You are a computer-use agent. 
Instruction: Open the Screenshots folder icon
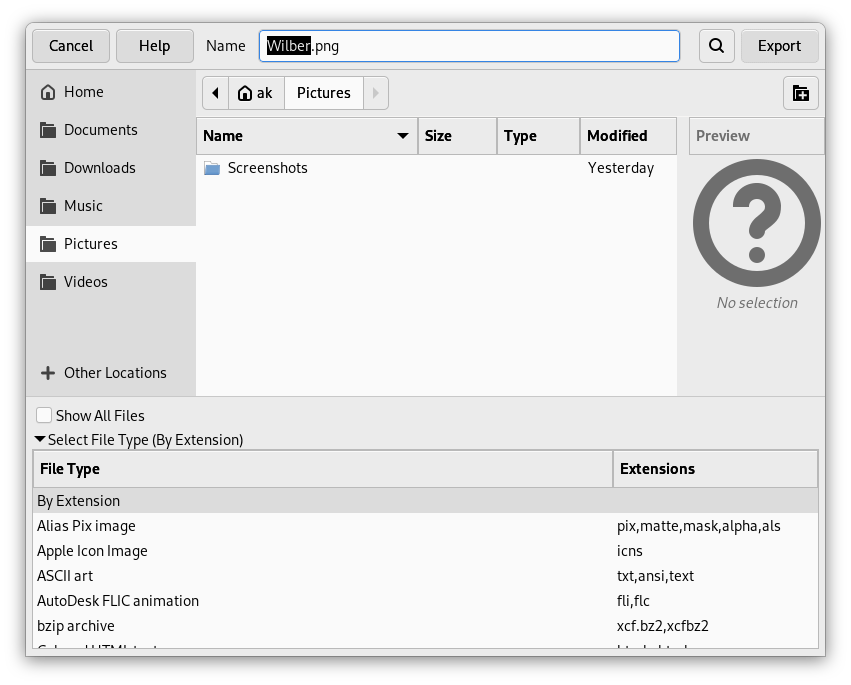point(211,168)
